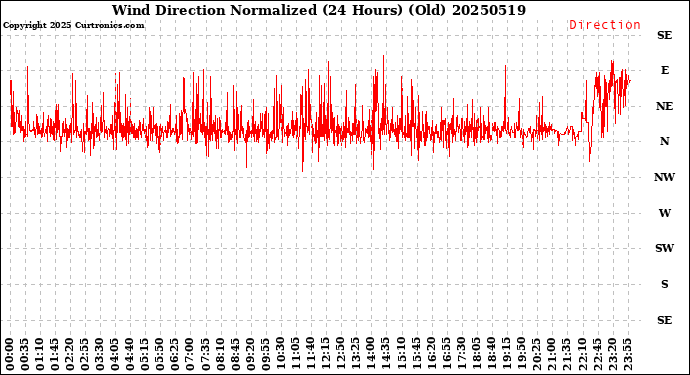This screenshot has width=690, height=375.
Task: Click the 05:50 time label
Action: click(x=160, y=355)
